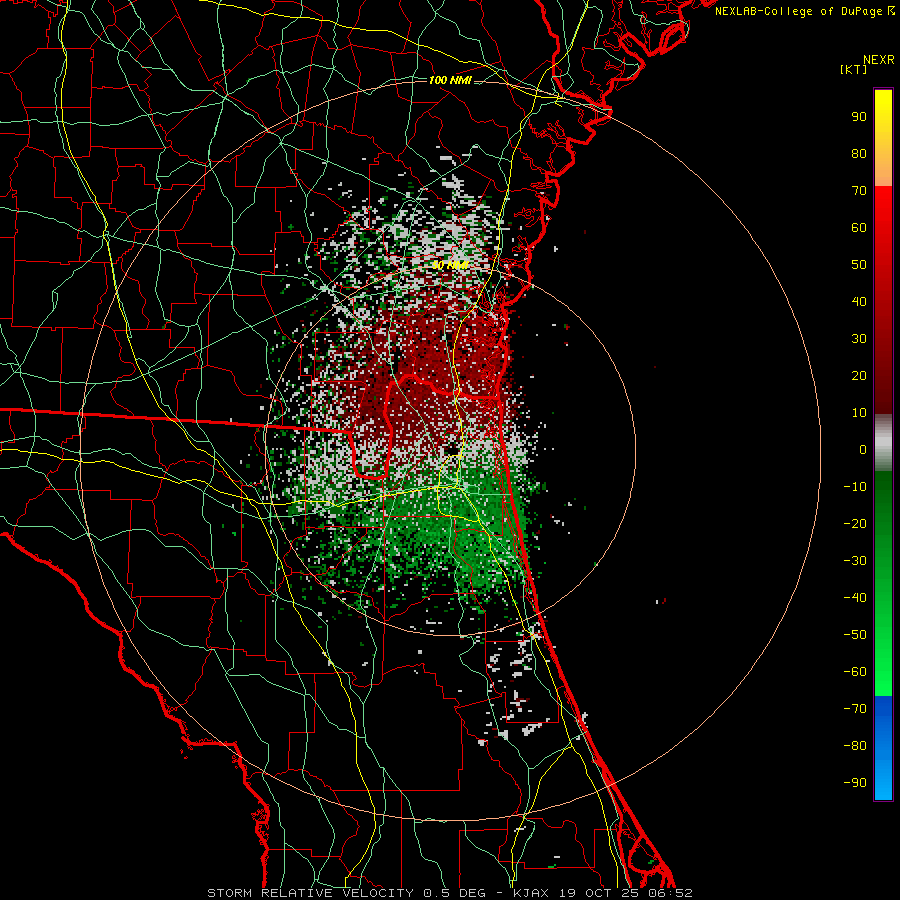The width and height of the screenshot is (900, 900).
Task: Click the 100 NMI range ring label
Action: point(450,80)
